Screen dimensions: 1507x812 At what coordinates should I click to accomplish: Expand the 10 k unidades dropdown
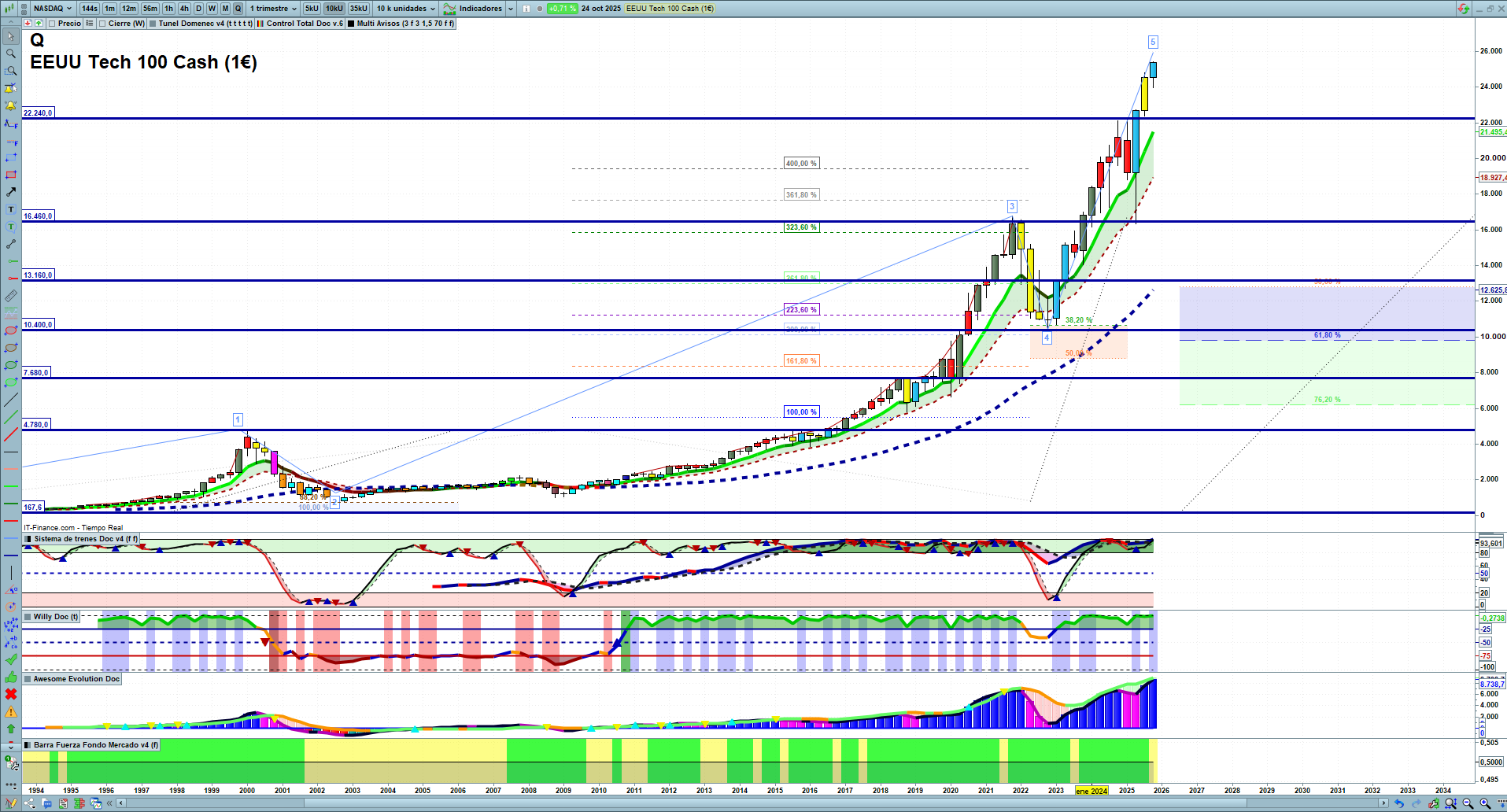click(x=405, y=9)
